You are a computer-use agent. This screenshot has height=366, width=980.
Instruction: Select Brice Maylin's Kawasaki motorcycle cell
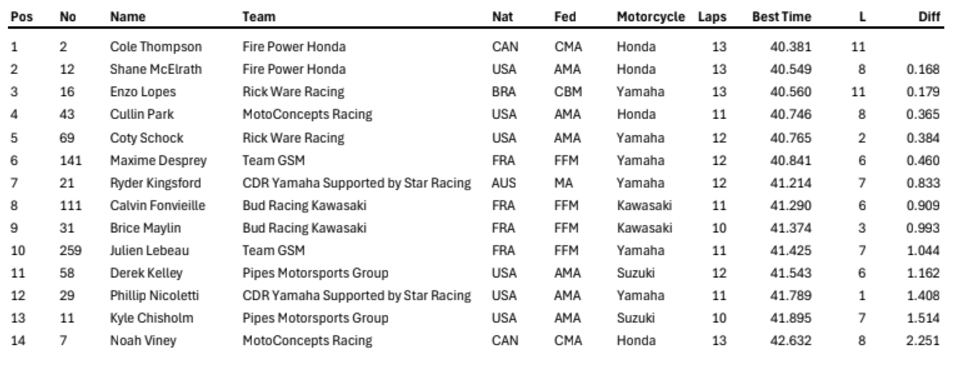point(644,228)
